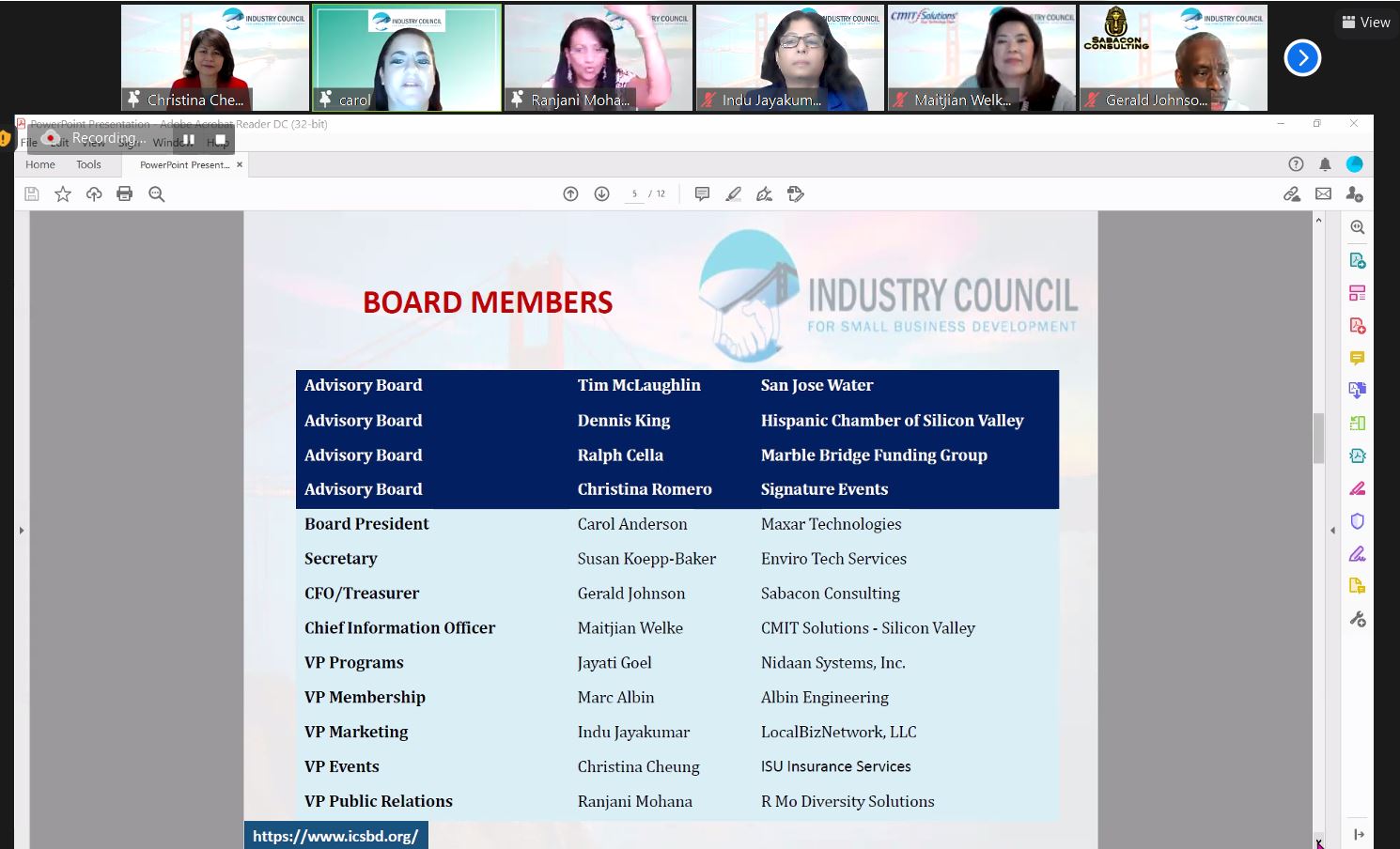Viewport: 1400px width, 849px height.
Task: Open the Tools tab in Acrobat
Action: click(x=88, y=164)
